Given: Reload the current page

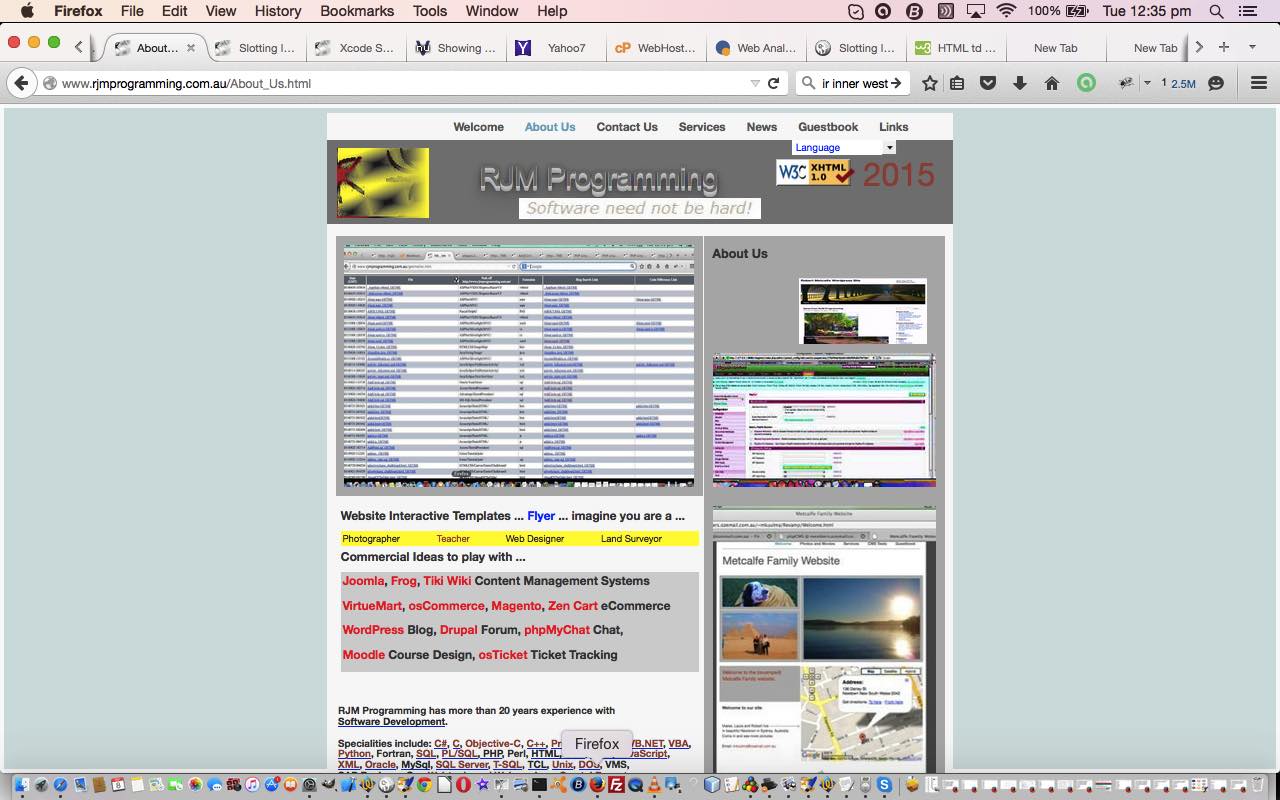Looking at the screenshot, I should pyautogui.click(x=773, y=83).
